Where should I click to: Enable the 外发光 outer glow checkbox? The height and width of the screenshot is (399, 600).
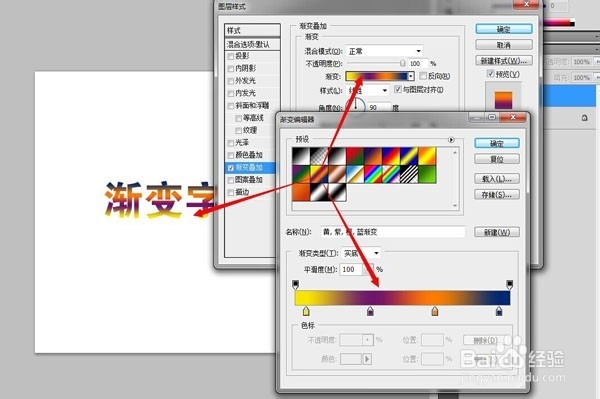coord(231,81)
